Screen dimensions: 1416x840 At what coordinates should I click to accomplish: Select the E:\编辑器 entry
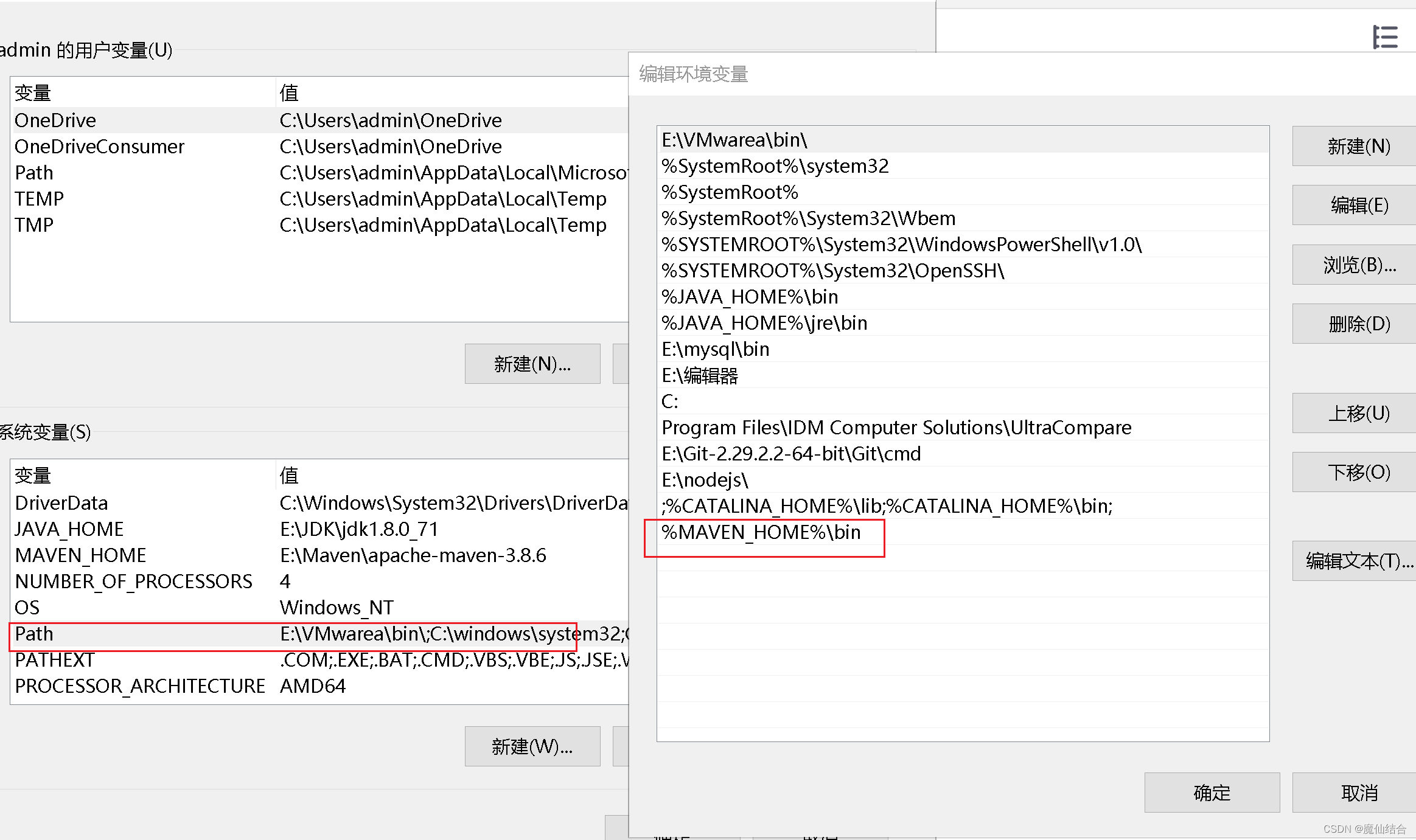point(963,375)
